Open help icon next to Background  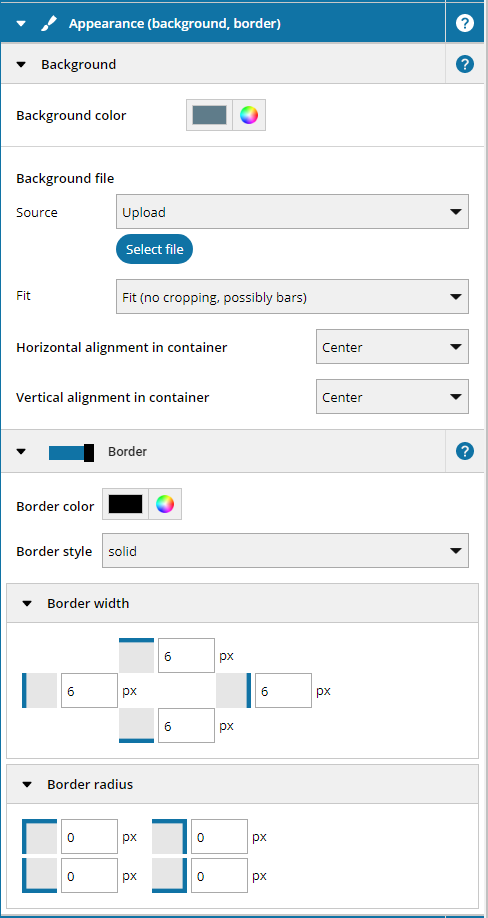coord(465,64)
